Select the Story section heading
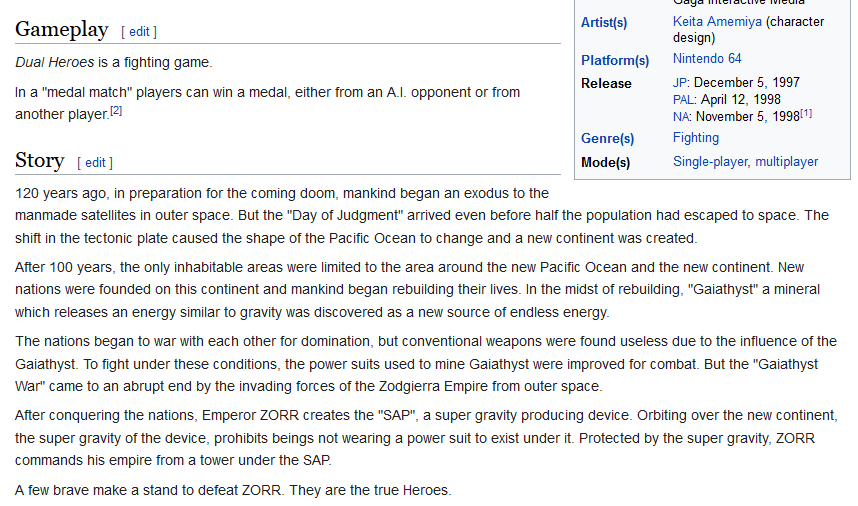The height and width of the screenshot is (506, 858). [x=39, y=160]
